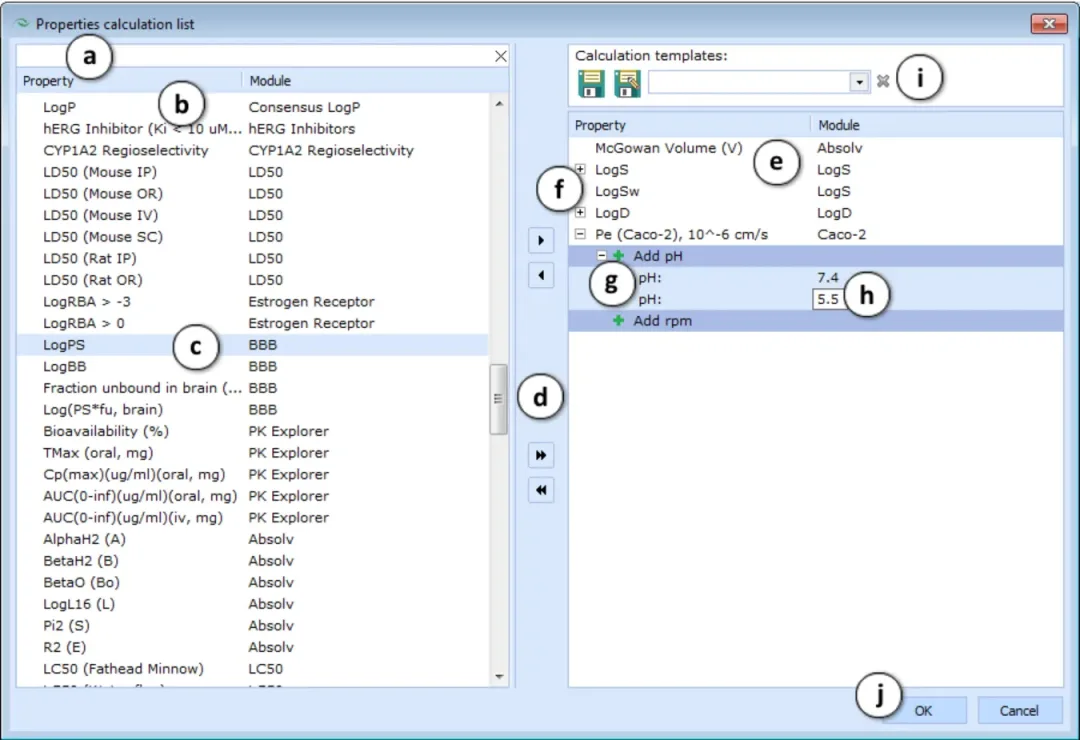Click the pH 5.5 value field

tap(828, 299)
